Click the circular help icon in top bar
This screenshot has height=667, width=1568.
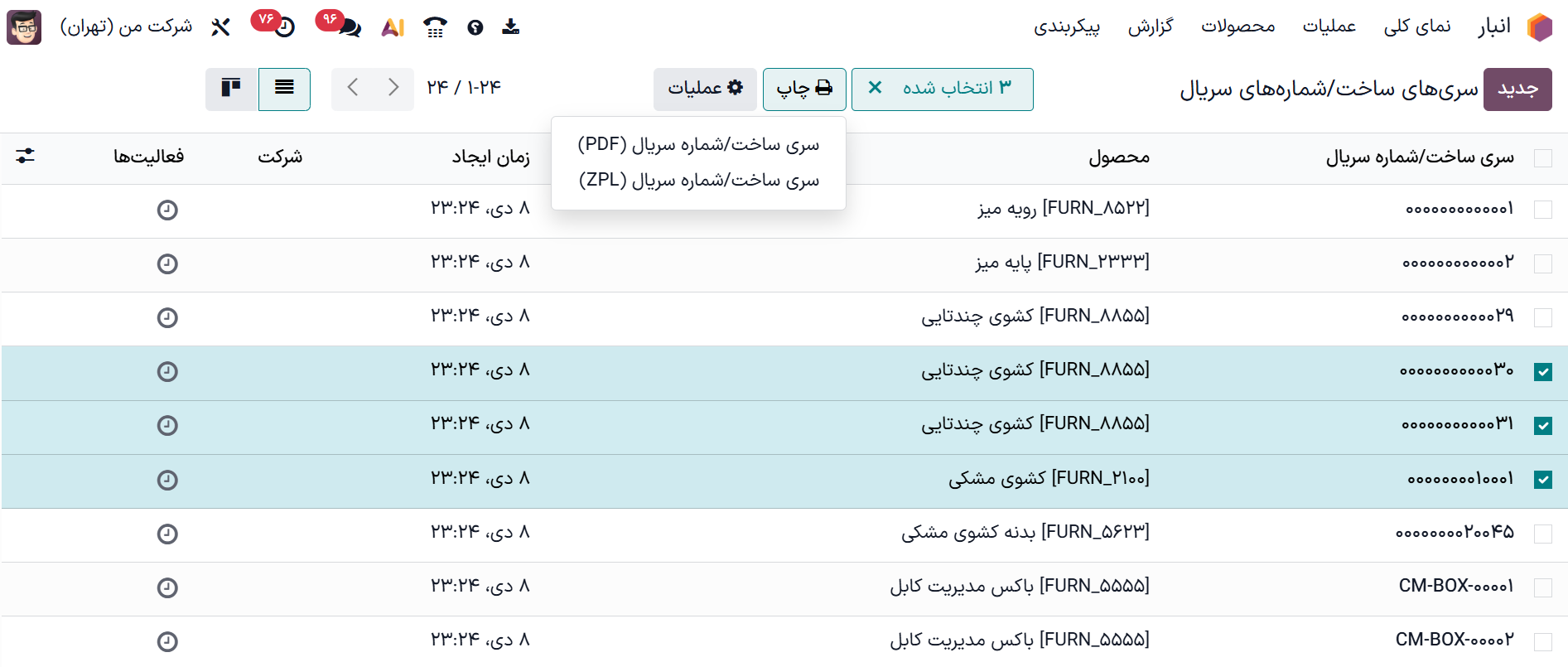pos(475,27)
